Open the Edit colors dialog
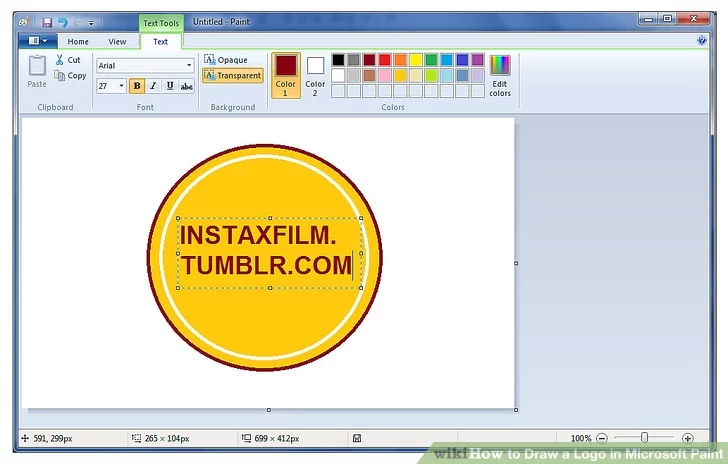Viewport: 728px width, 464px height. tap(500, 76)
